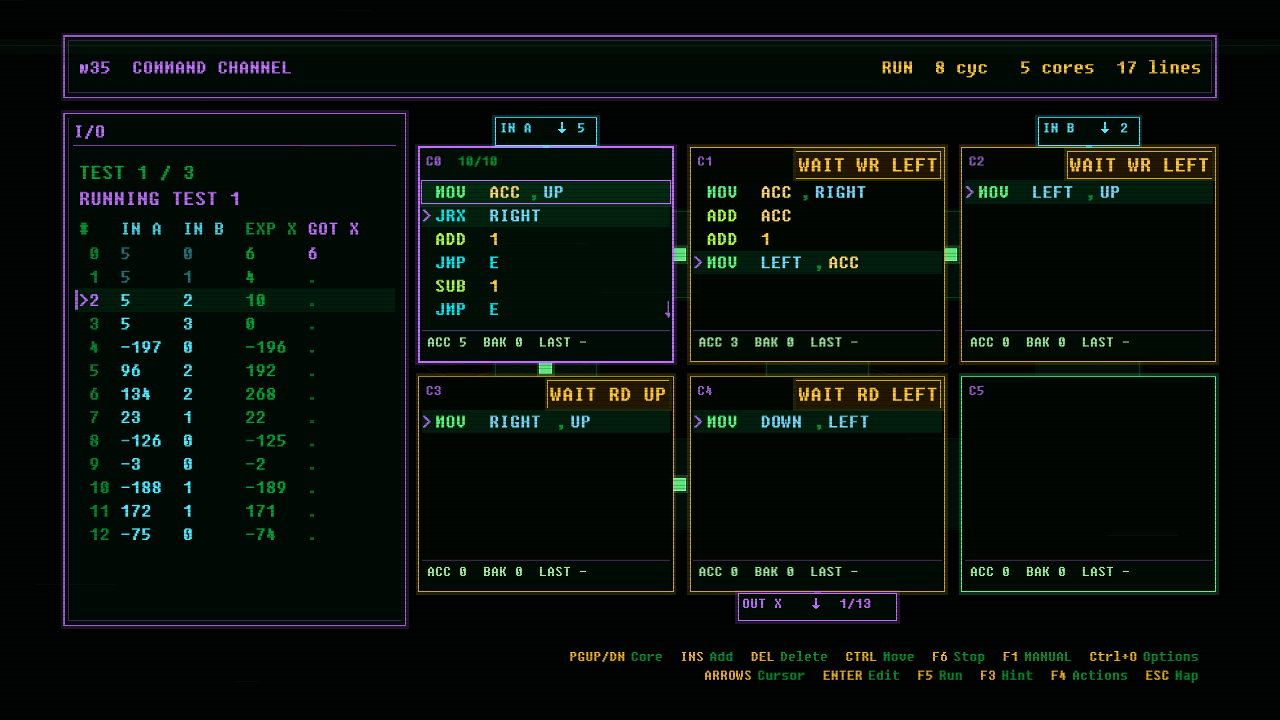
Task: Click the WAIT WR LEFT status on core C2
Action: [1139, 165]
